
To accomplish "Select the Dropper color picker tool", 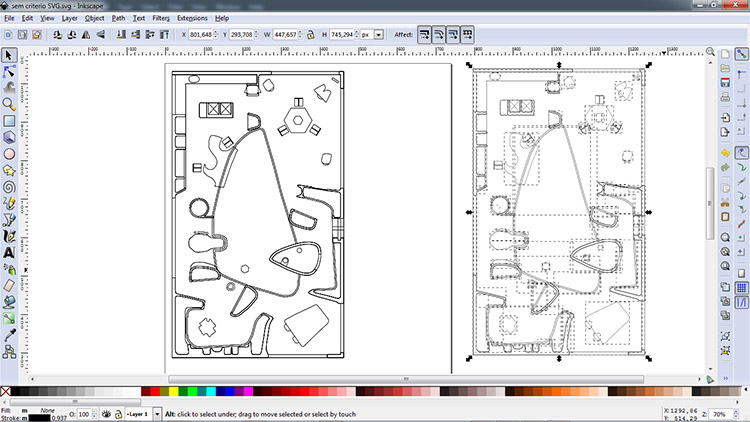I will [x=9, y=335].
